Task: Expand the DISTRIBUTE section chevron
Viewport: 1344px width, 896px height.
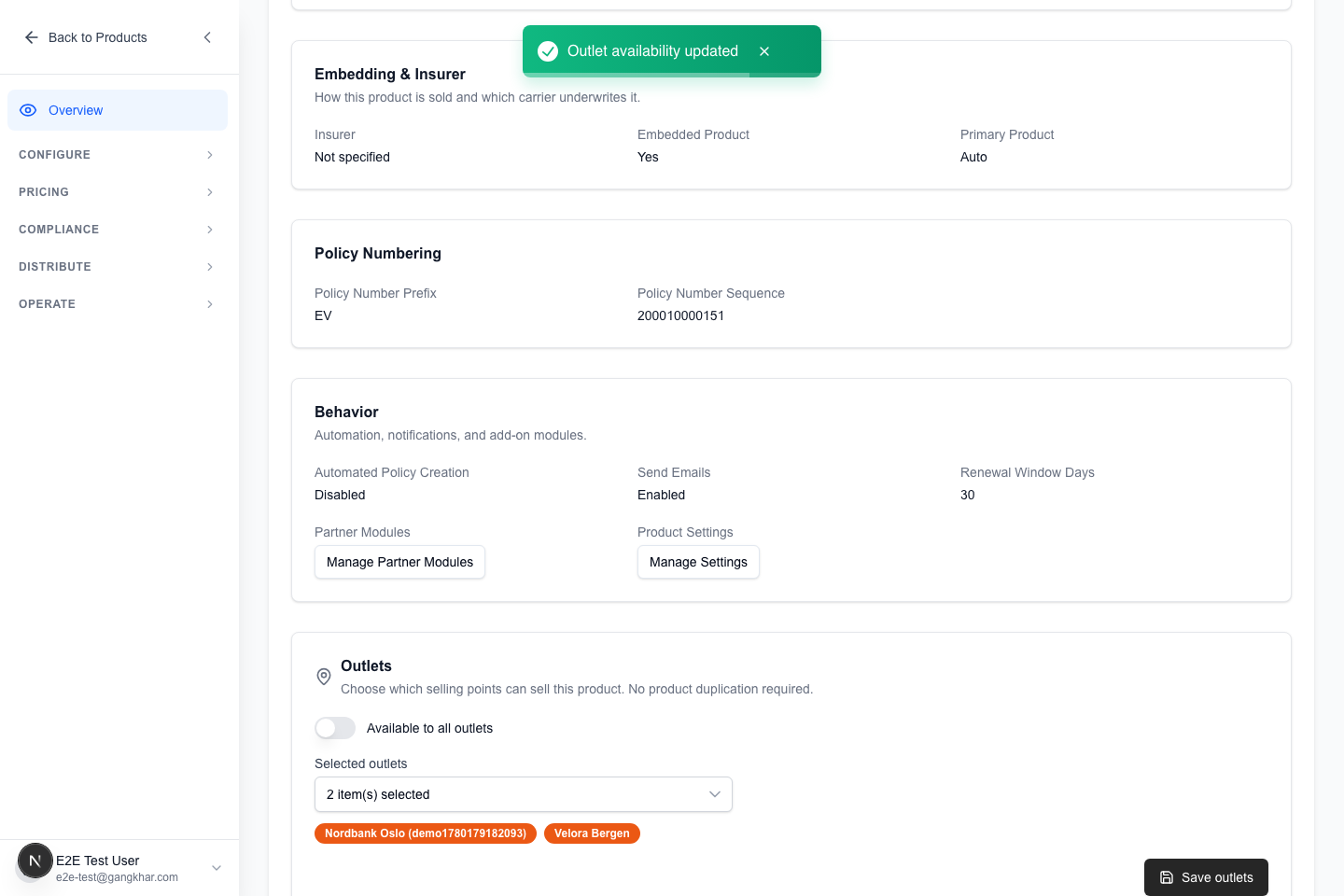Action: coord(210,267)
